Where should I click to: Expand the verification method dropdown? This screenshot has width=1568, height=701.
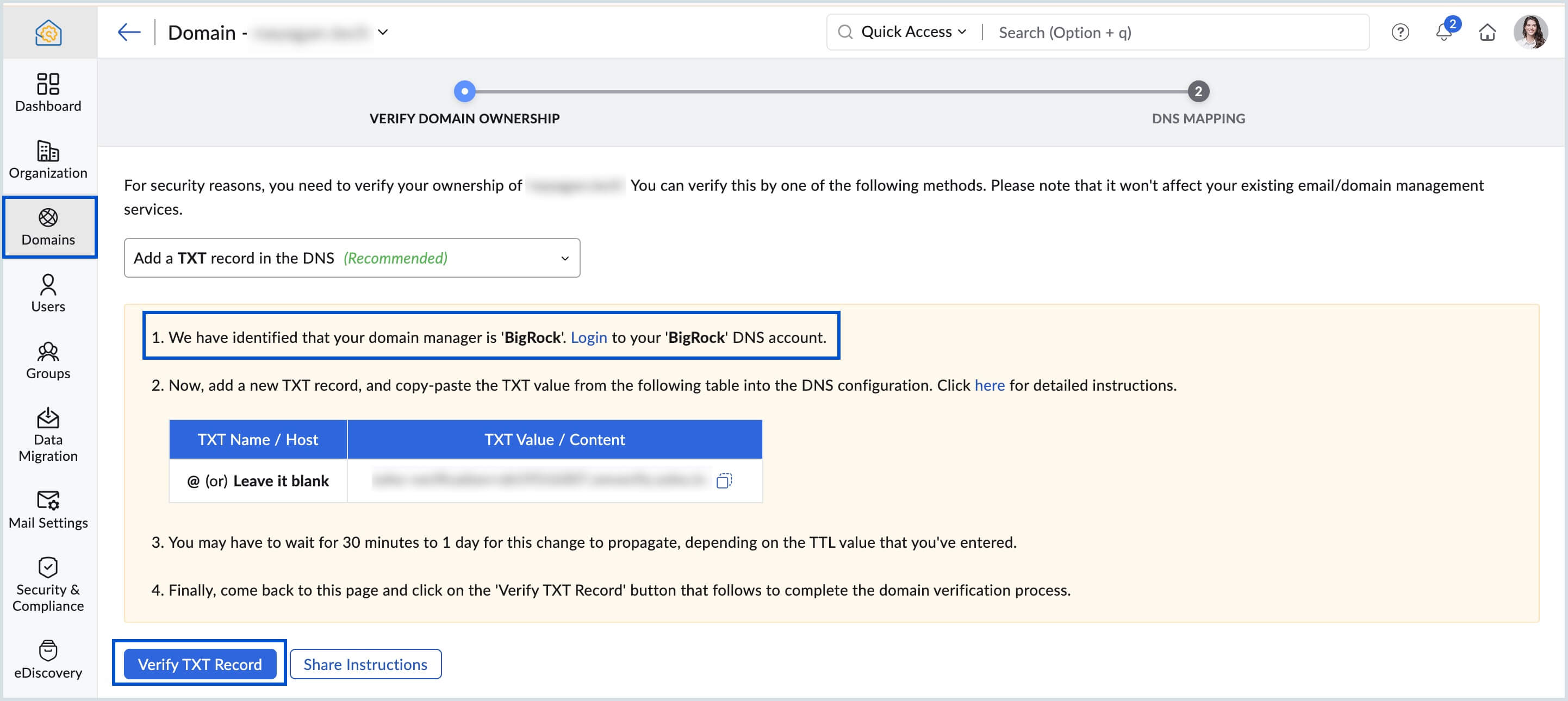(565, 258)
